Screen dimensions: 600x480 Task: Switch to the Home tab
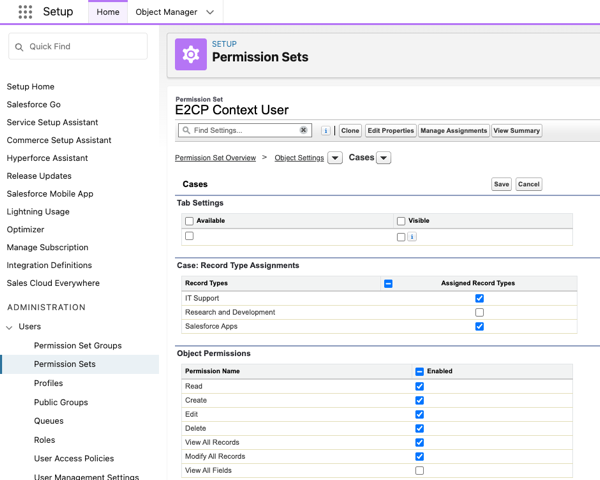click(x=108, y=12)
